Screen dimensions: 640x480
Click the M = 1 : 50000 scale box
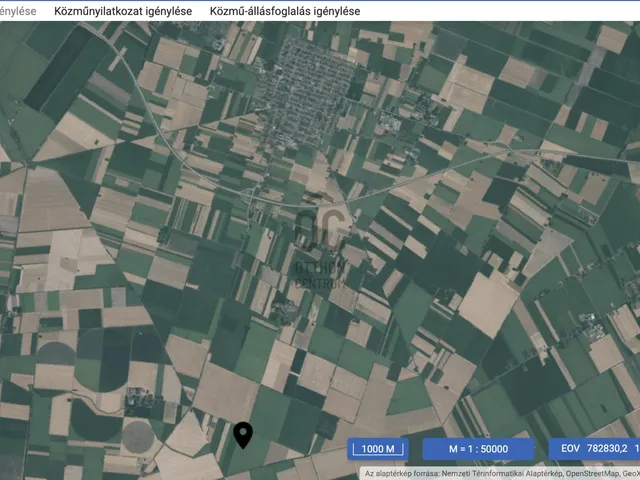478,449
